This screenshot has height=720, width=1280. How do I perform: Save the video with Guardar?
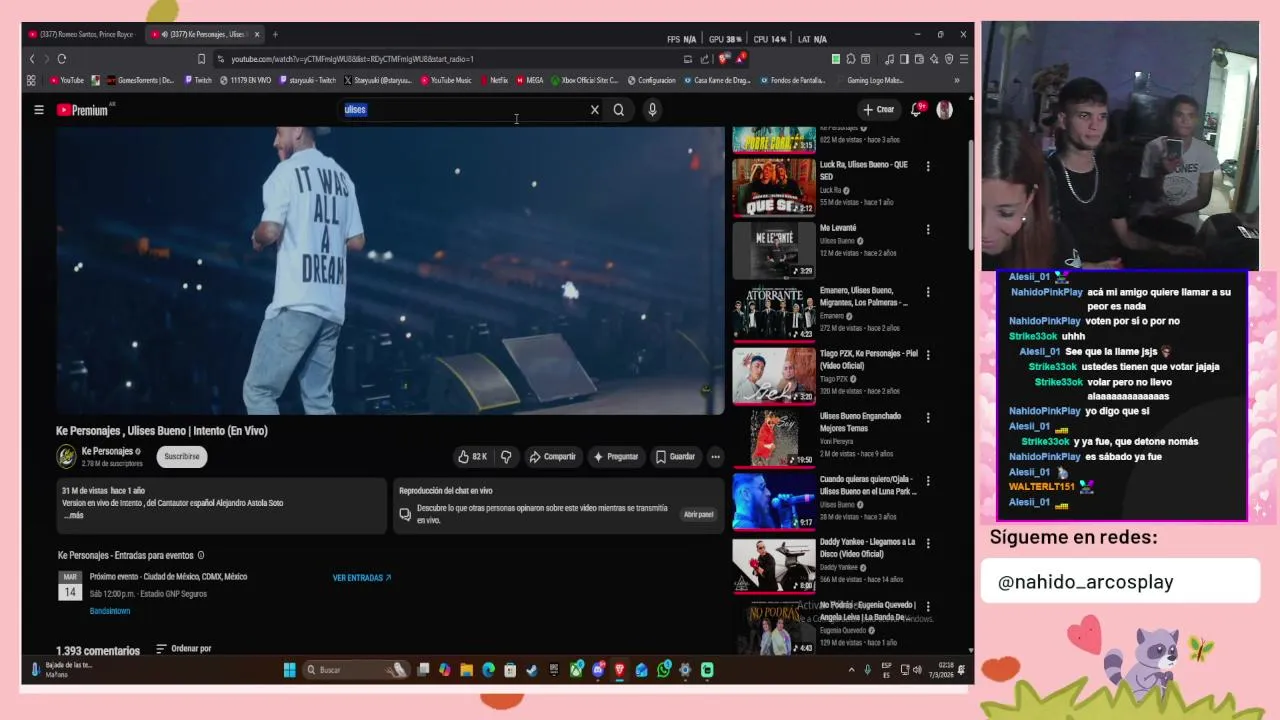tap(675, 457)
